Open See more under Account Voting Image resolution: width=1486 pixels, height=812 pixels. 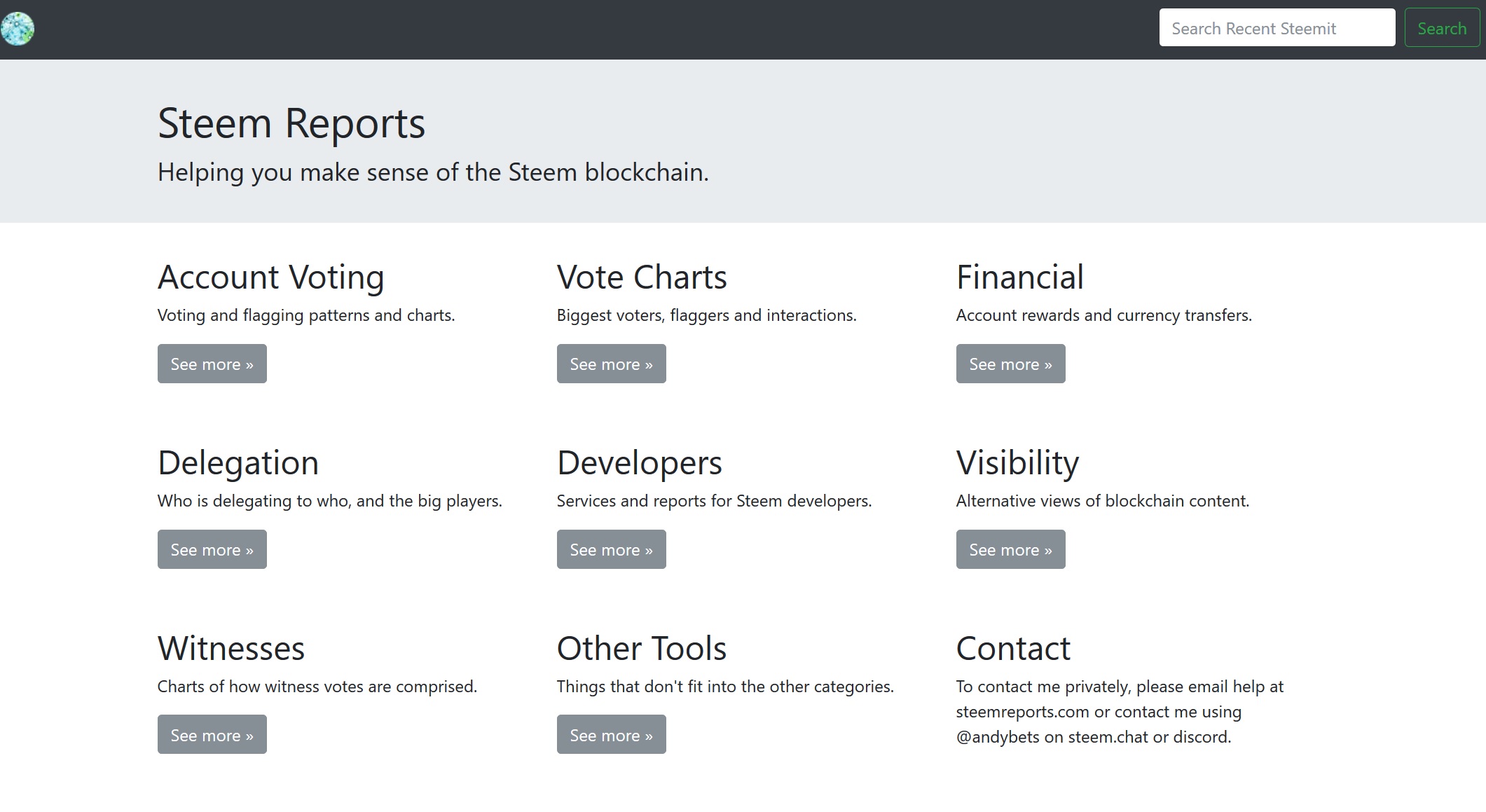point(212,364)
